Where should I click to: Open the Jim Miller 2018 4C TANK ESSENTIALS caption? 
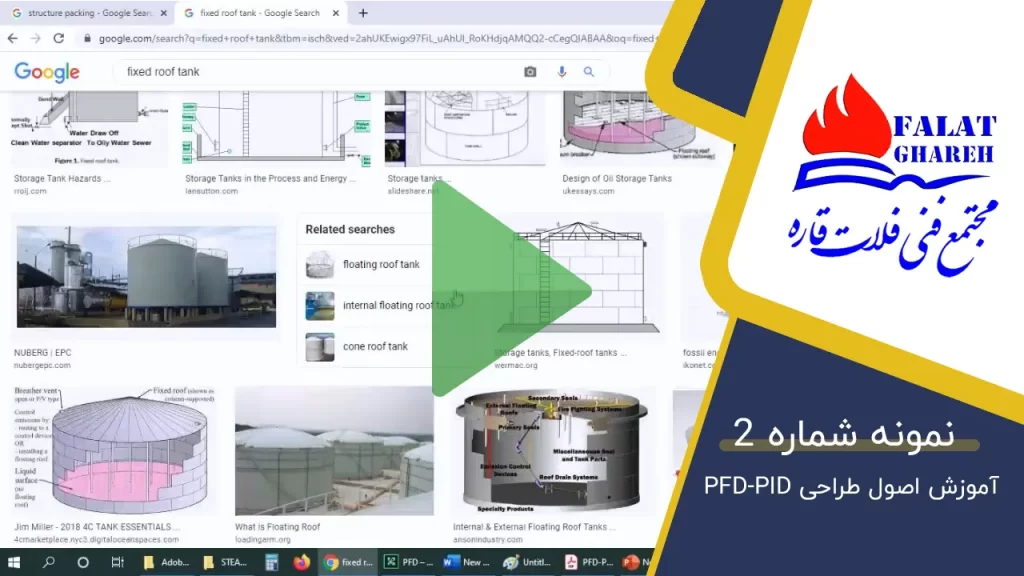[x=97, y=526]
